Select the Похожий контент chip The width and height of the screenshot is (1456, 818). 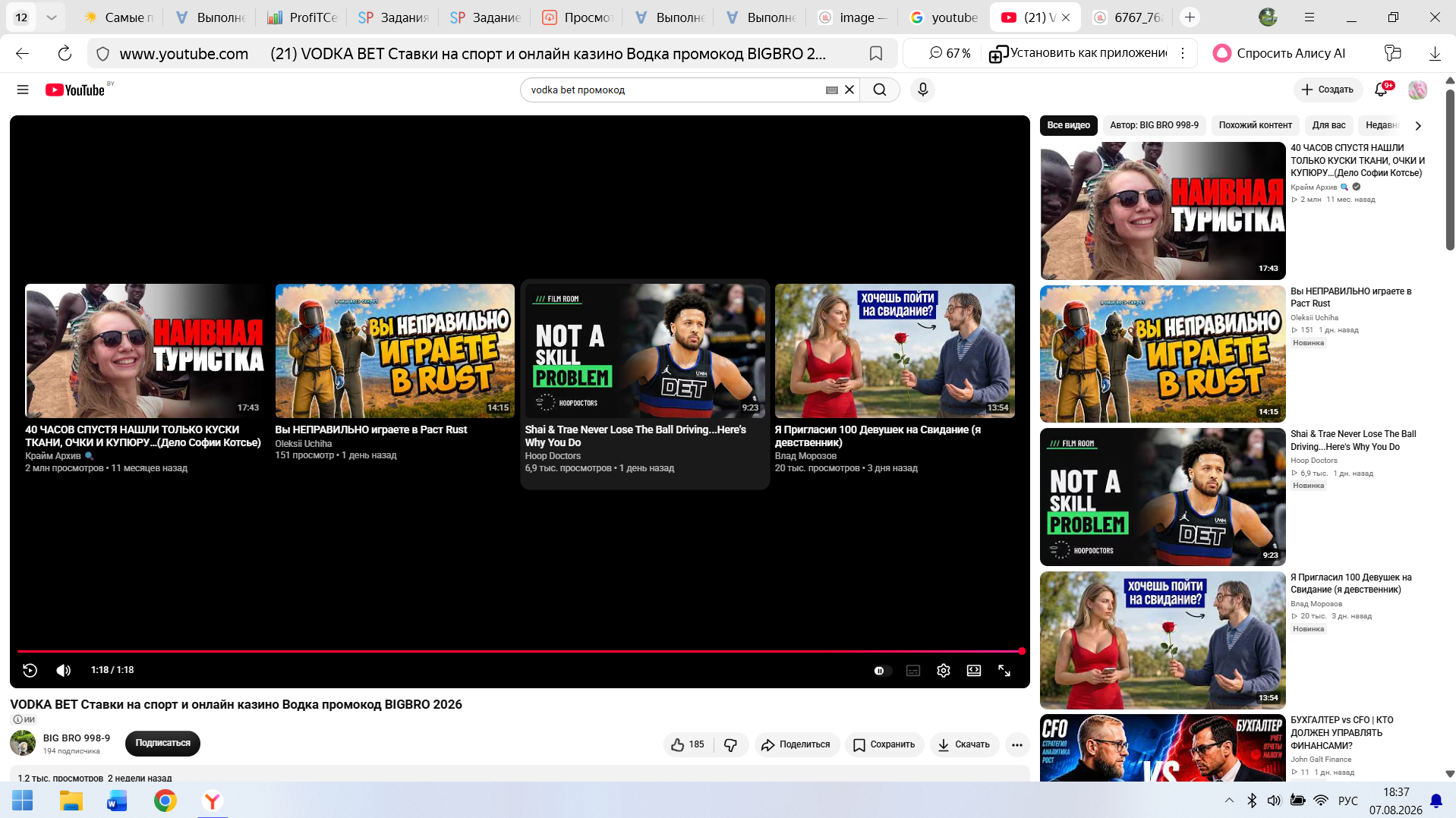click(x=1255, y=125)
